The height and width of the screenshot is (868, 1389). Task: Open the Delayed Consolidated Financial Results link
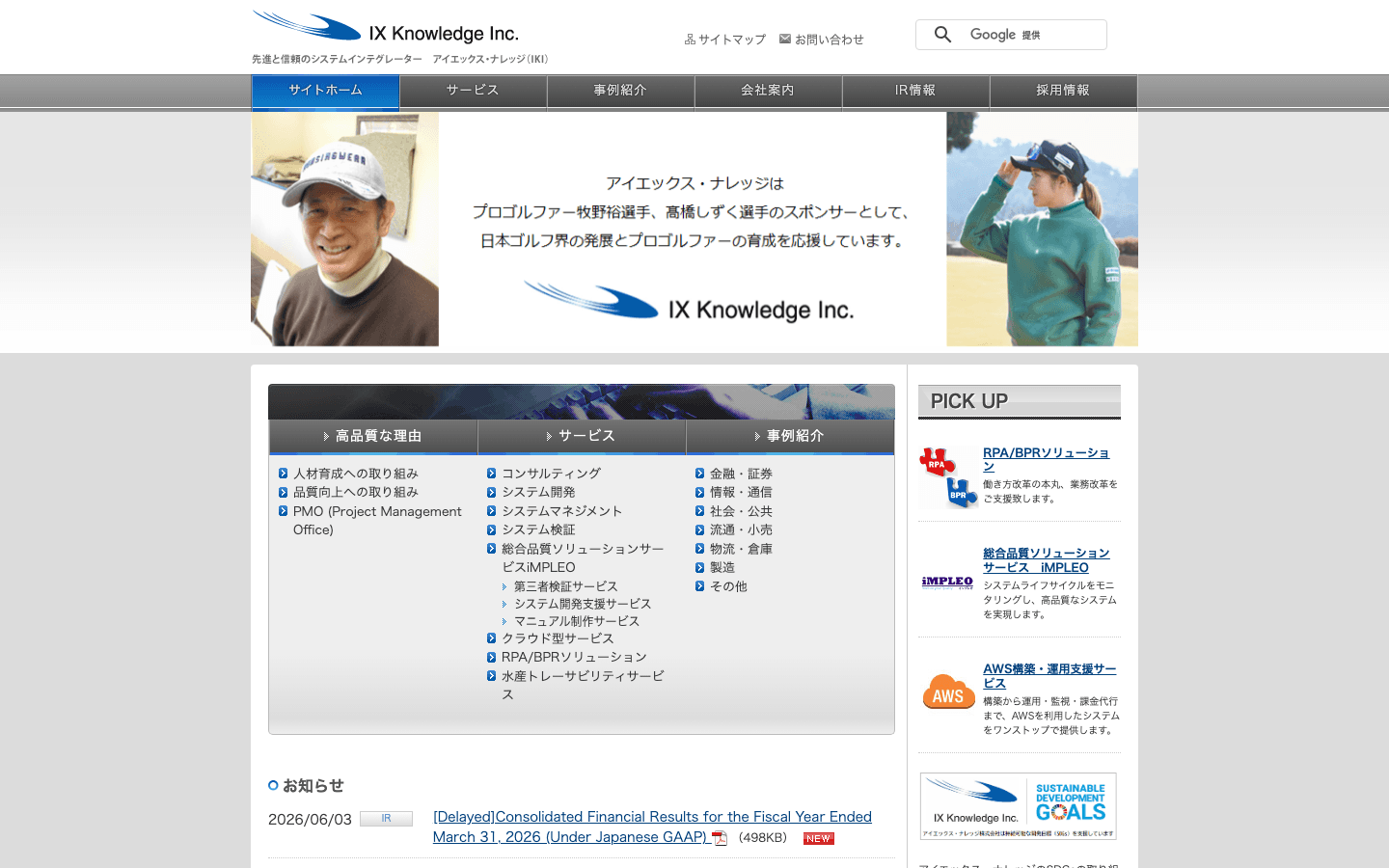click(x=652, y=827)
